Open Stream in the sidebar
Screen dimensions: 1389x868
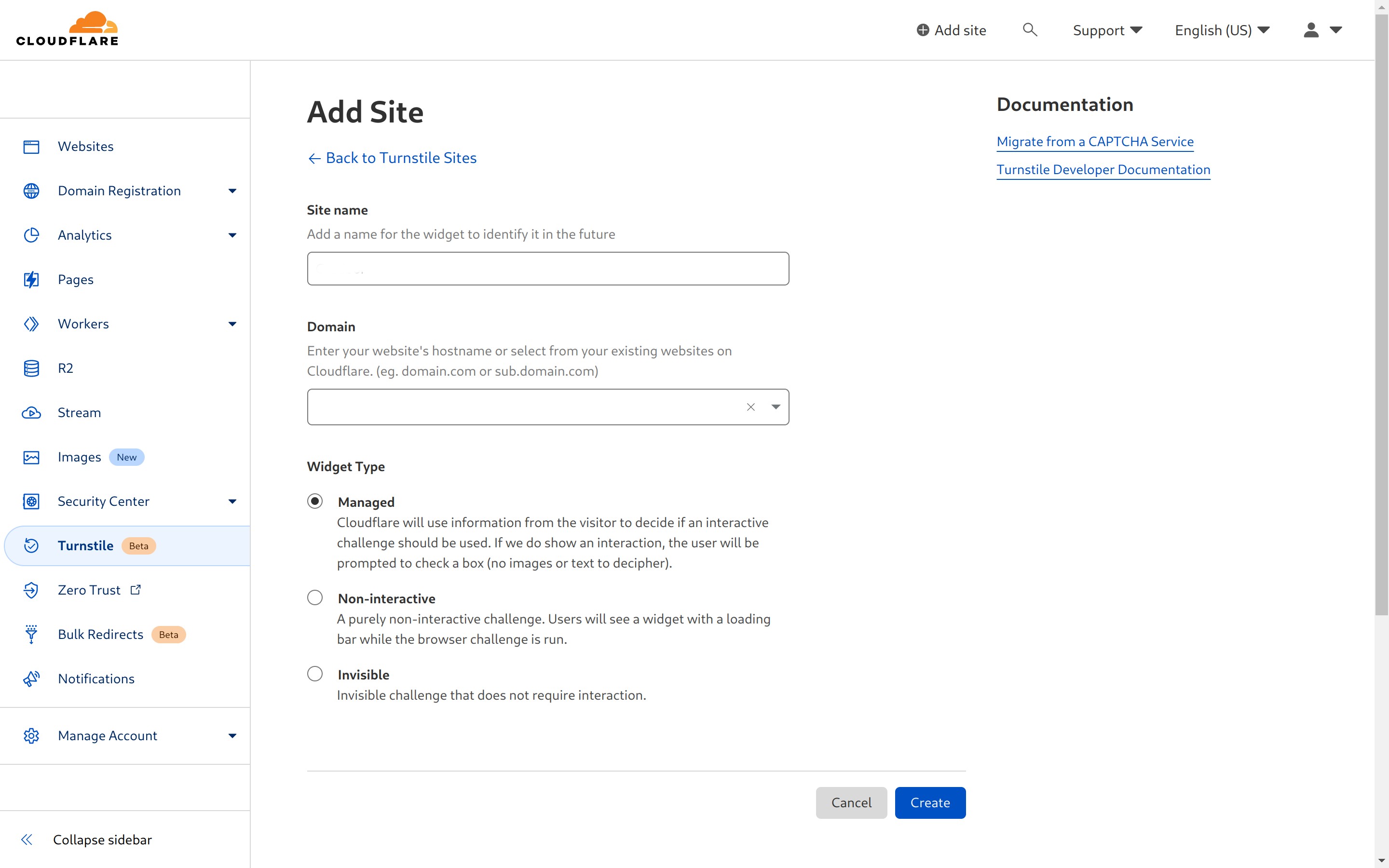(79, 413)
